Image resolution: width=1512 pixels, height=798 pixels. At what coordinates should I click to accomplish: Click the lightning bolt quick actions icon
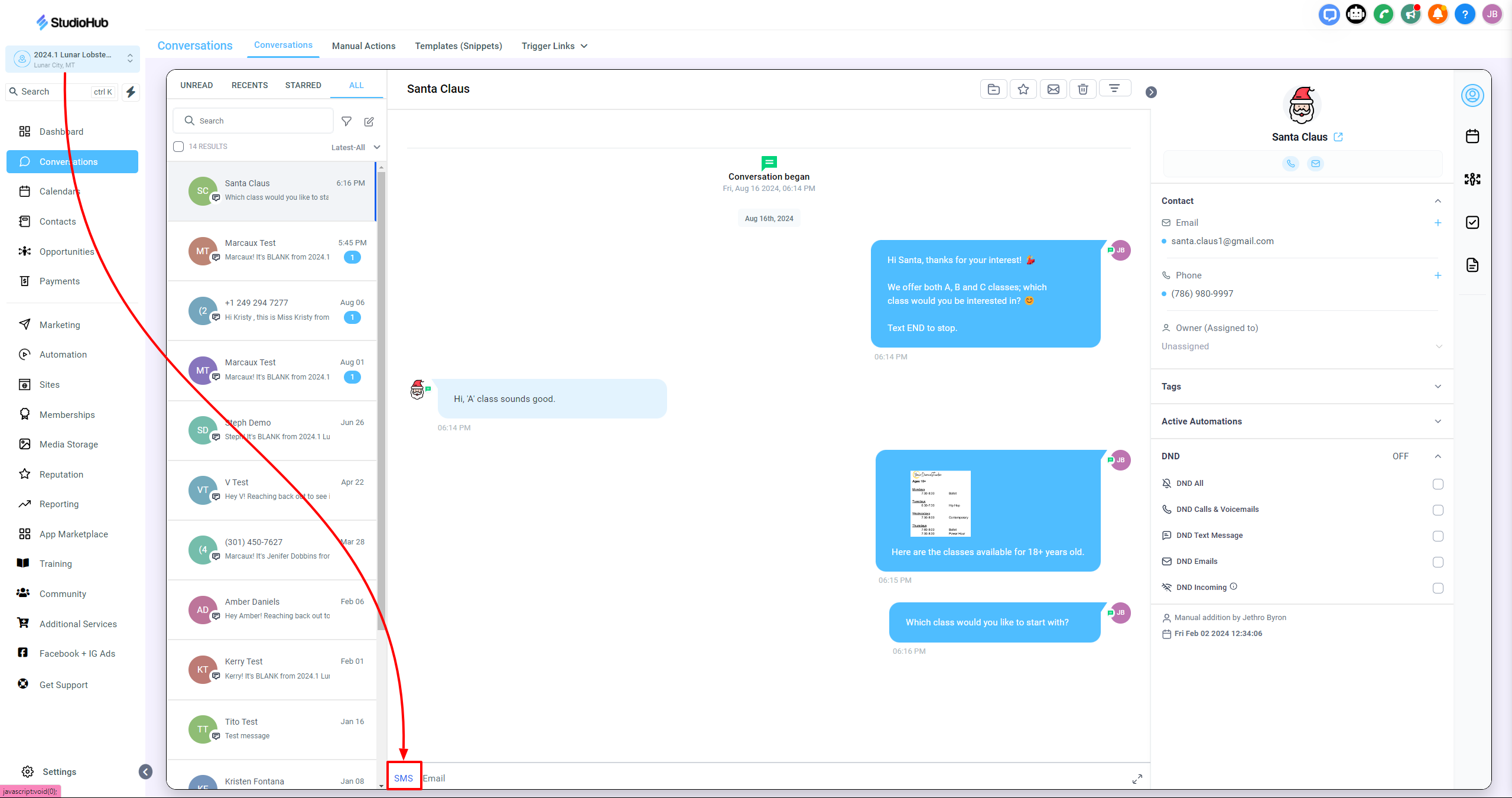(x=131, y=92)
